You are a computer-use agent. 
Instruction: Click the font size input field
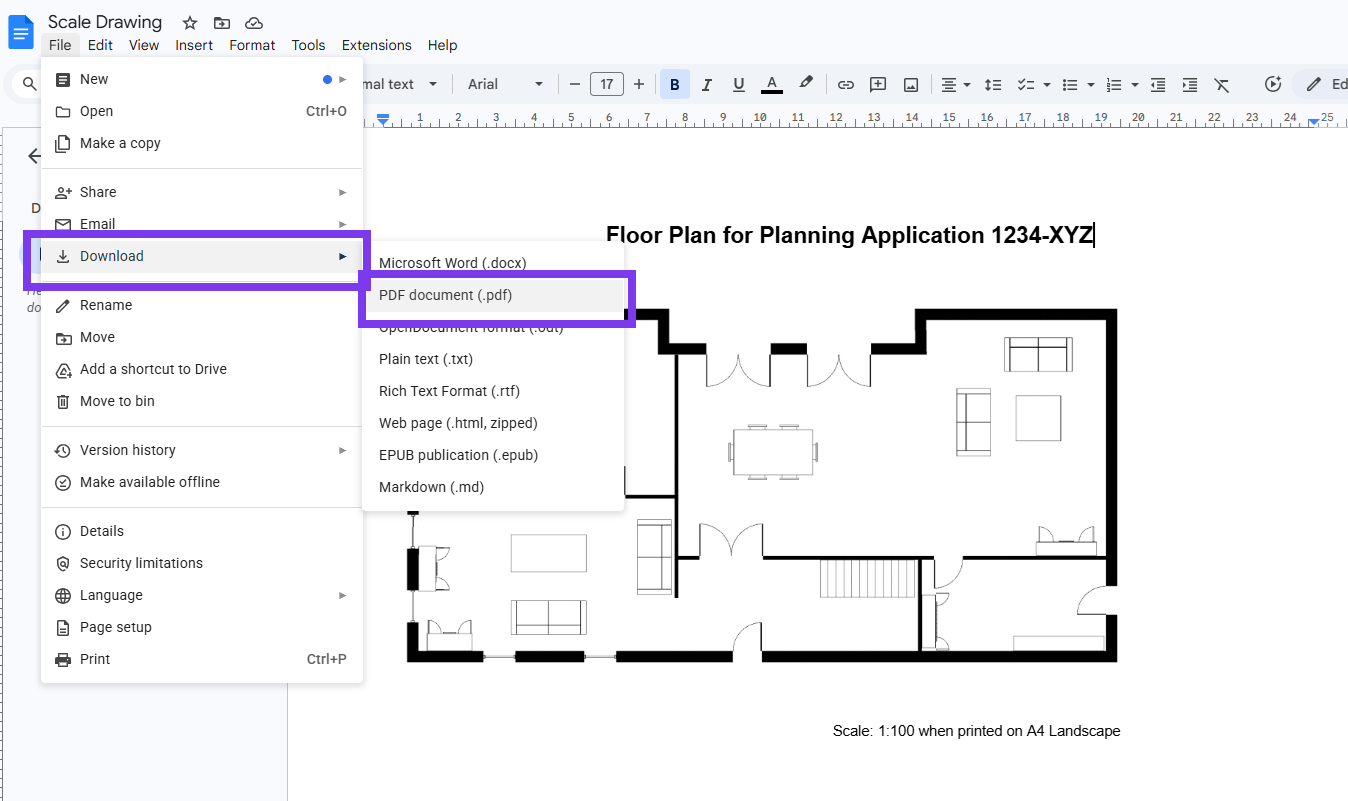[x=607, y=84]
